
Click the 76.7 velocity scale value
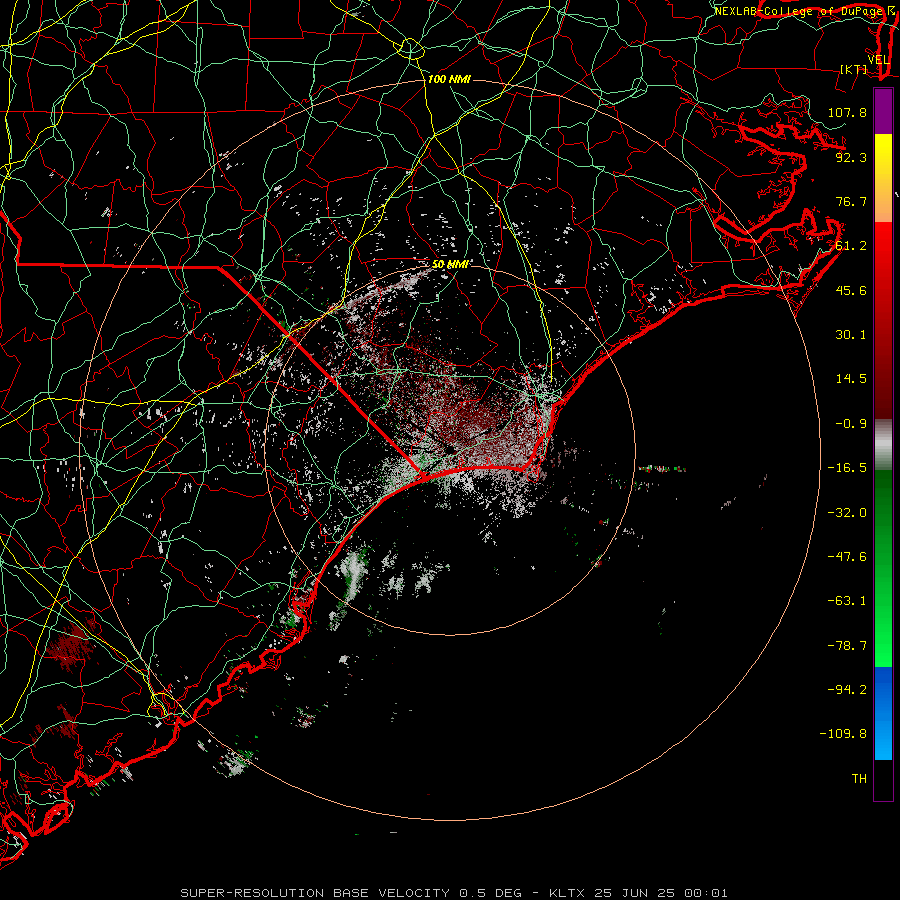click(851, 201)
